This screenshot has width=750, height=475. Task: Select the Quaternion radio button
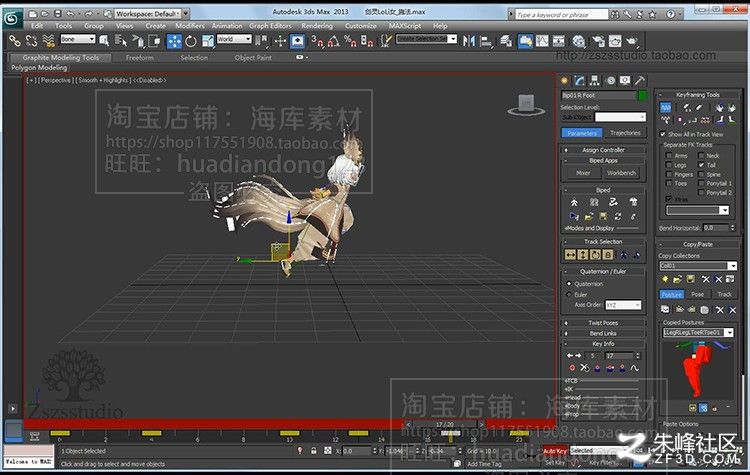tap(569, 284)
